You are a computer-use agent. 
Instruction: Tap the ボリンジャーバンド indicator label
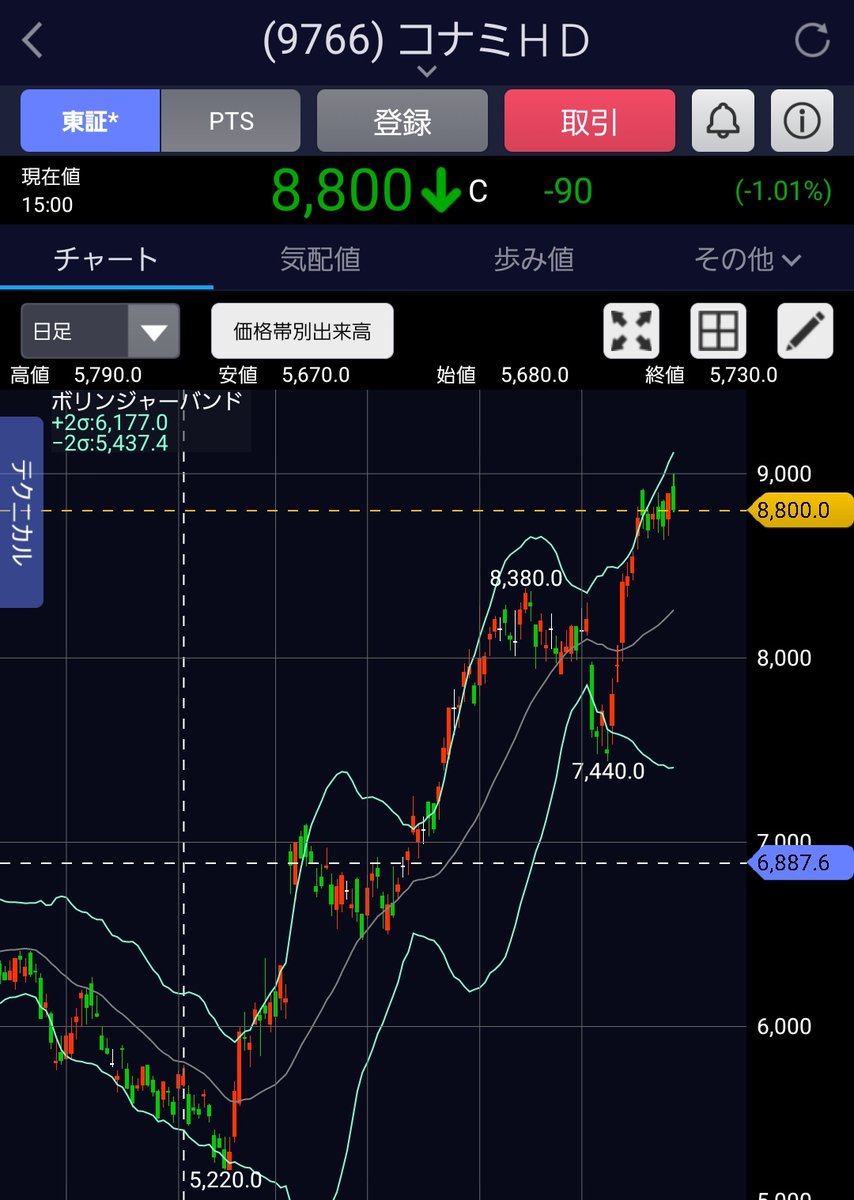(x=147, y=402)
